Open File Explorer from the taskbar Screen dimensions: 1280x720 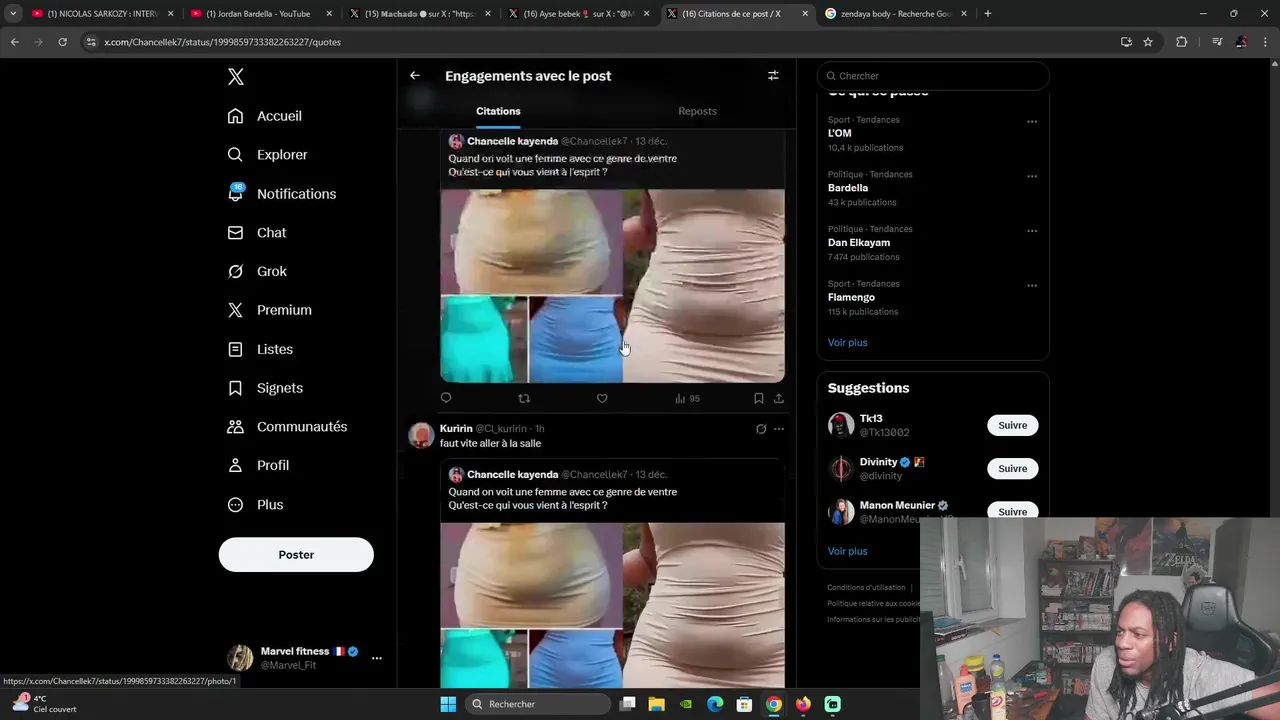657,704
